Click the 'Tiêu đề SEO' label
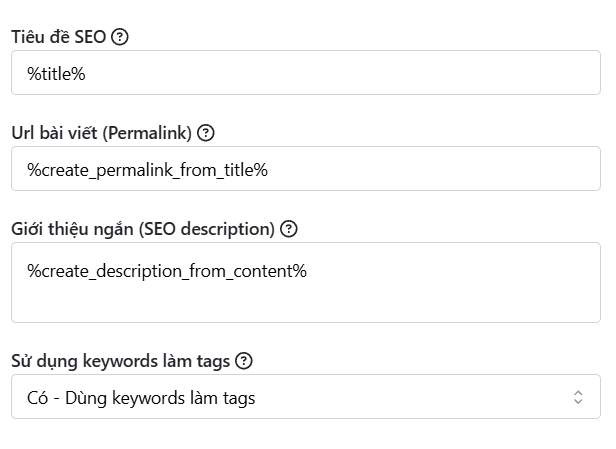 point(58,37)
